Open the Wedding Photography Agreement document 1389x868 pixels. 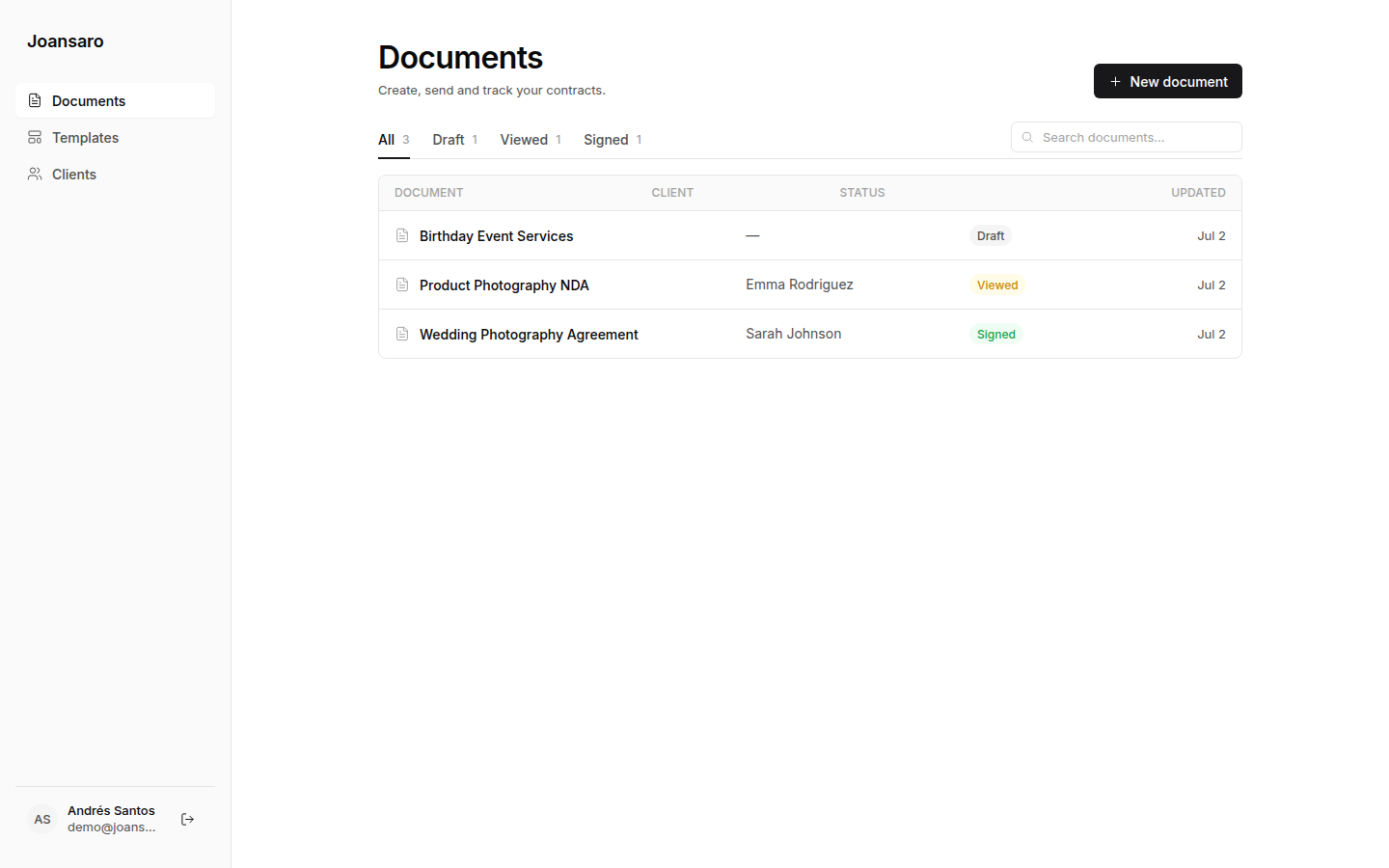tap(529, 334)
